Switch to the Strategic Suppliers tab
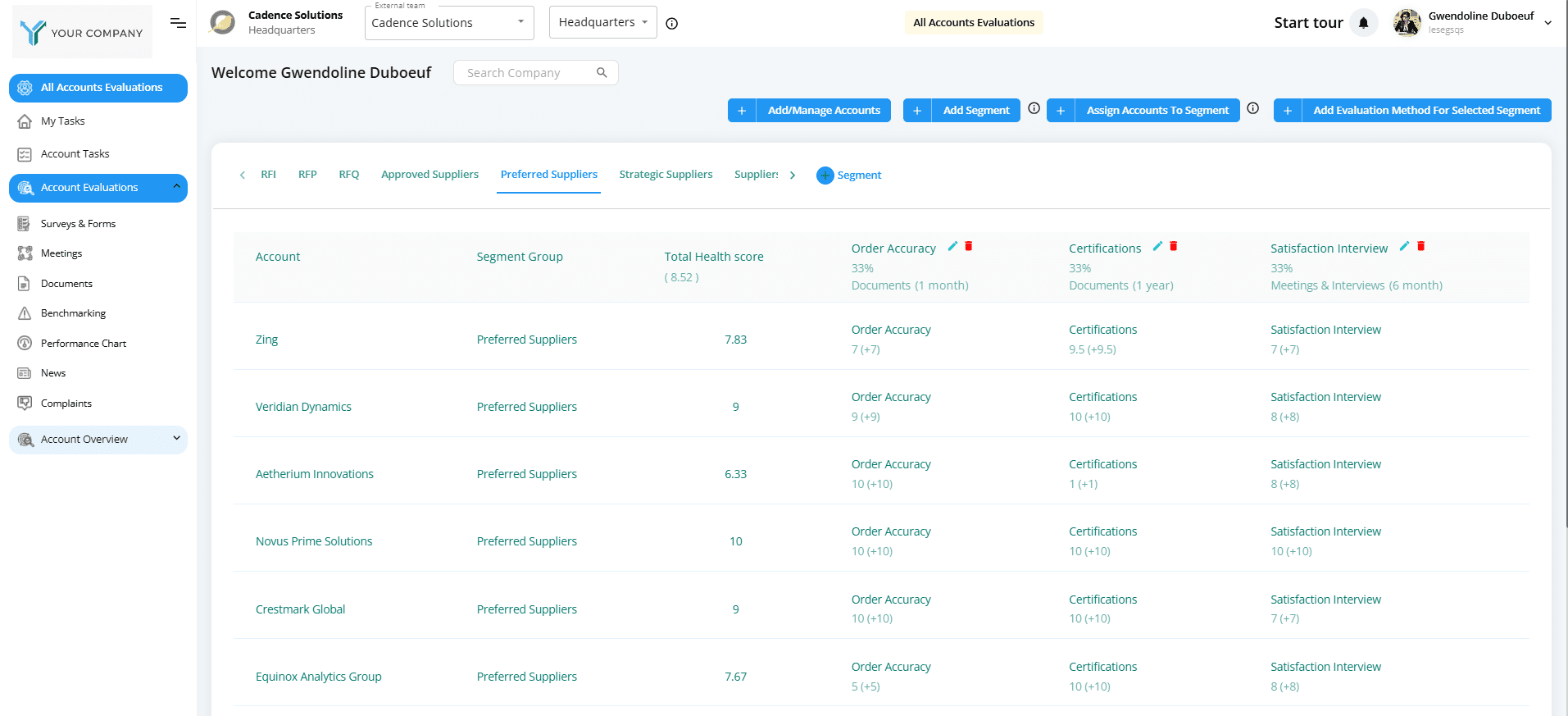Screen dimensions: 1568x716 [666, 175]
